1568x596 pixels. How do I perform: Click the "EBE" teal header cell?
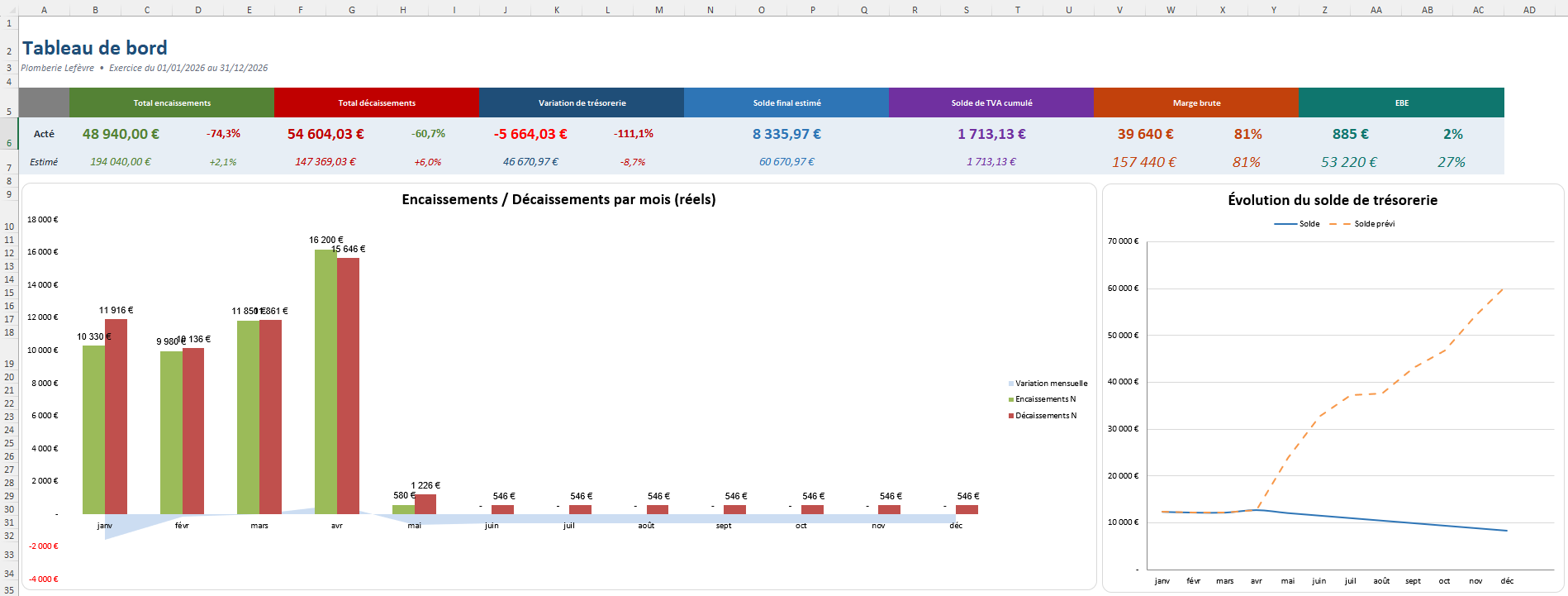coord(1401,103)
